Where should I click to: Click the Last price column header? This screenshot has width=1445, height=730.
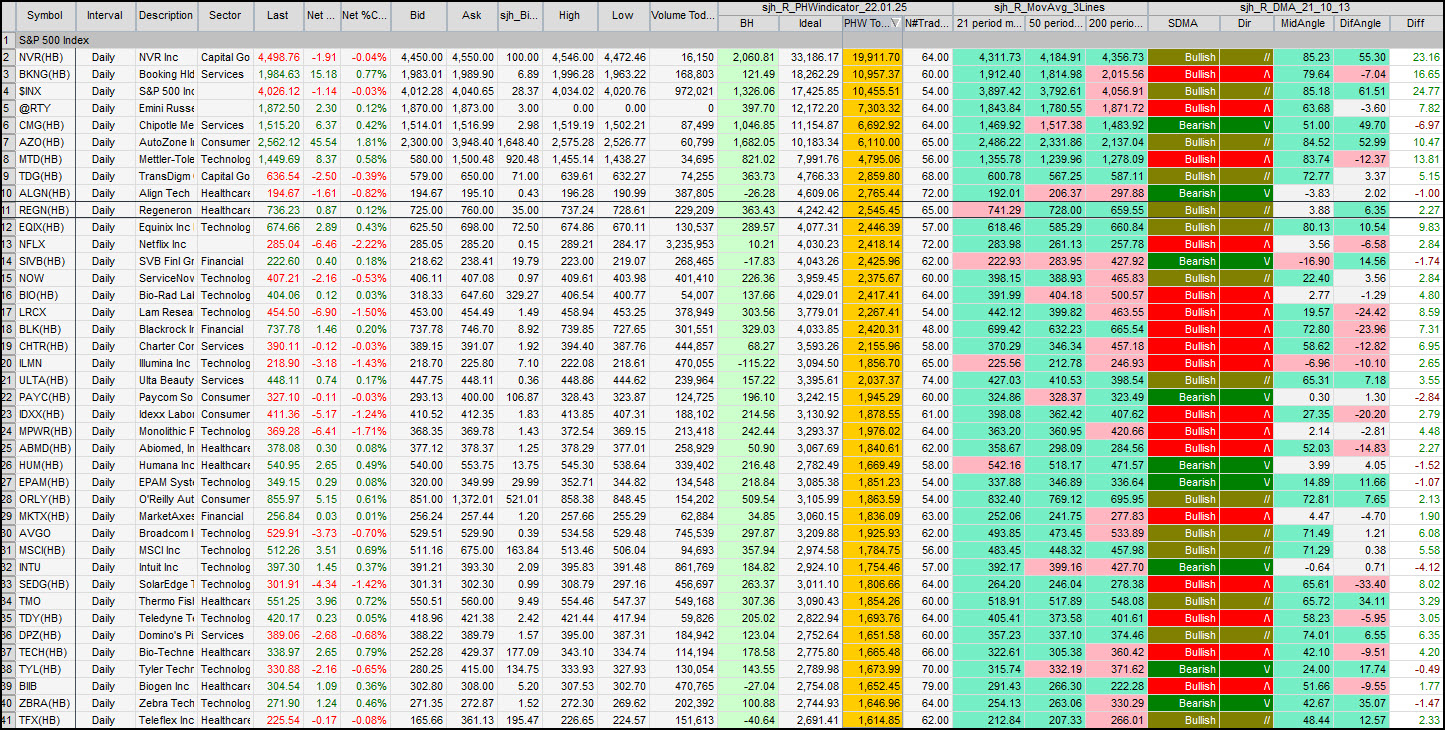tap(278, 16)
